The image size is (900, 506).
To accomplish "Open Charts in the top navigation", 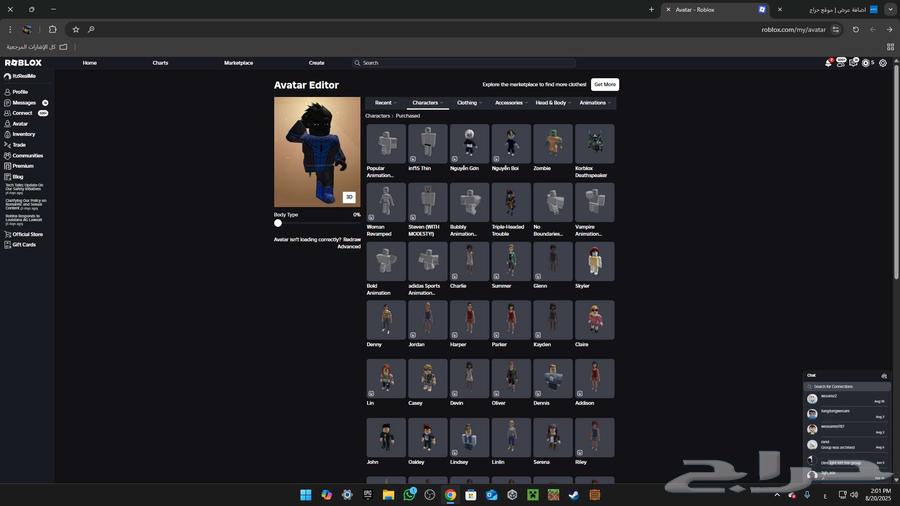I will point(160,63).
